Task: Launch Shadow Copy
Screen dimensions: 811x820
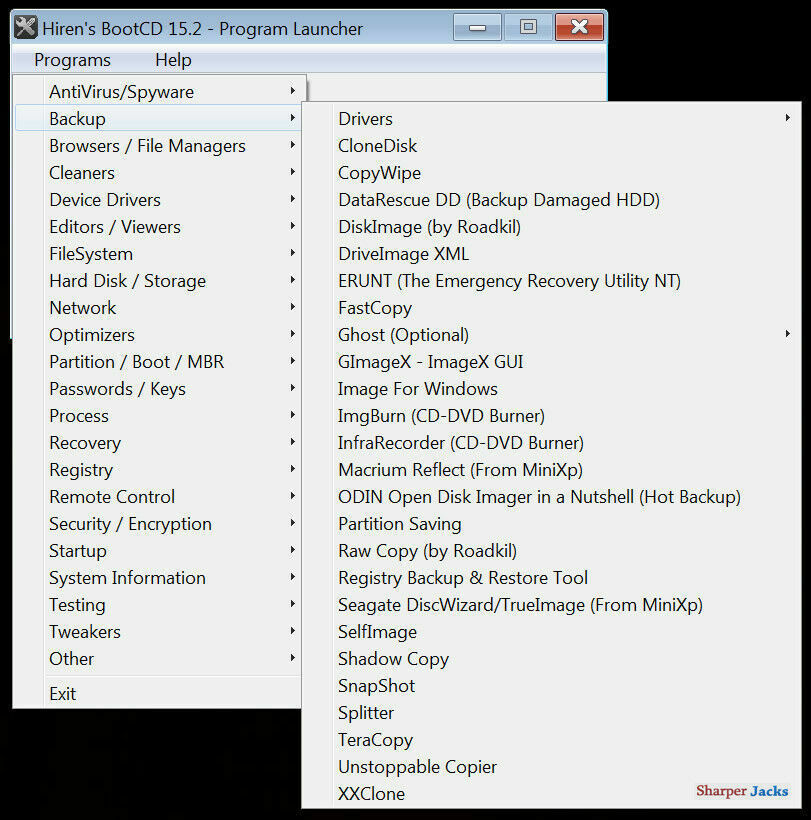Action: (552, 659)
